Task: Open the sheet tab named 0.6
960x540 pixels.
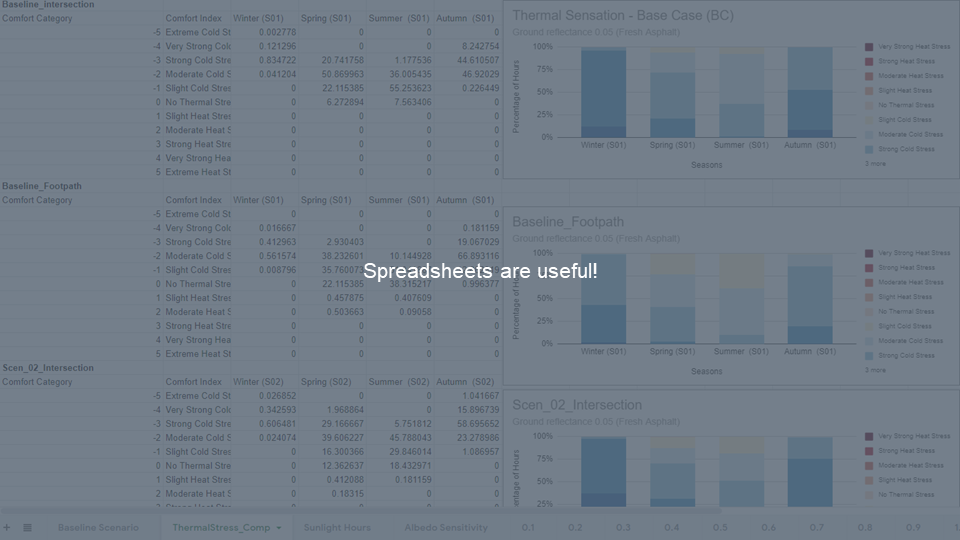Action: coord(768,527)
